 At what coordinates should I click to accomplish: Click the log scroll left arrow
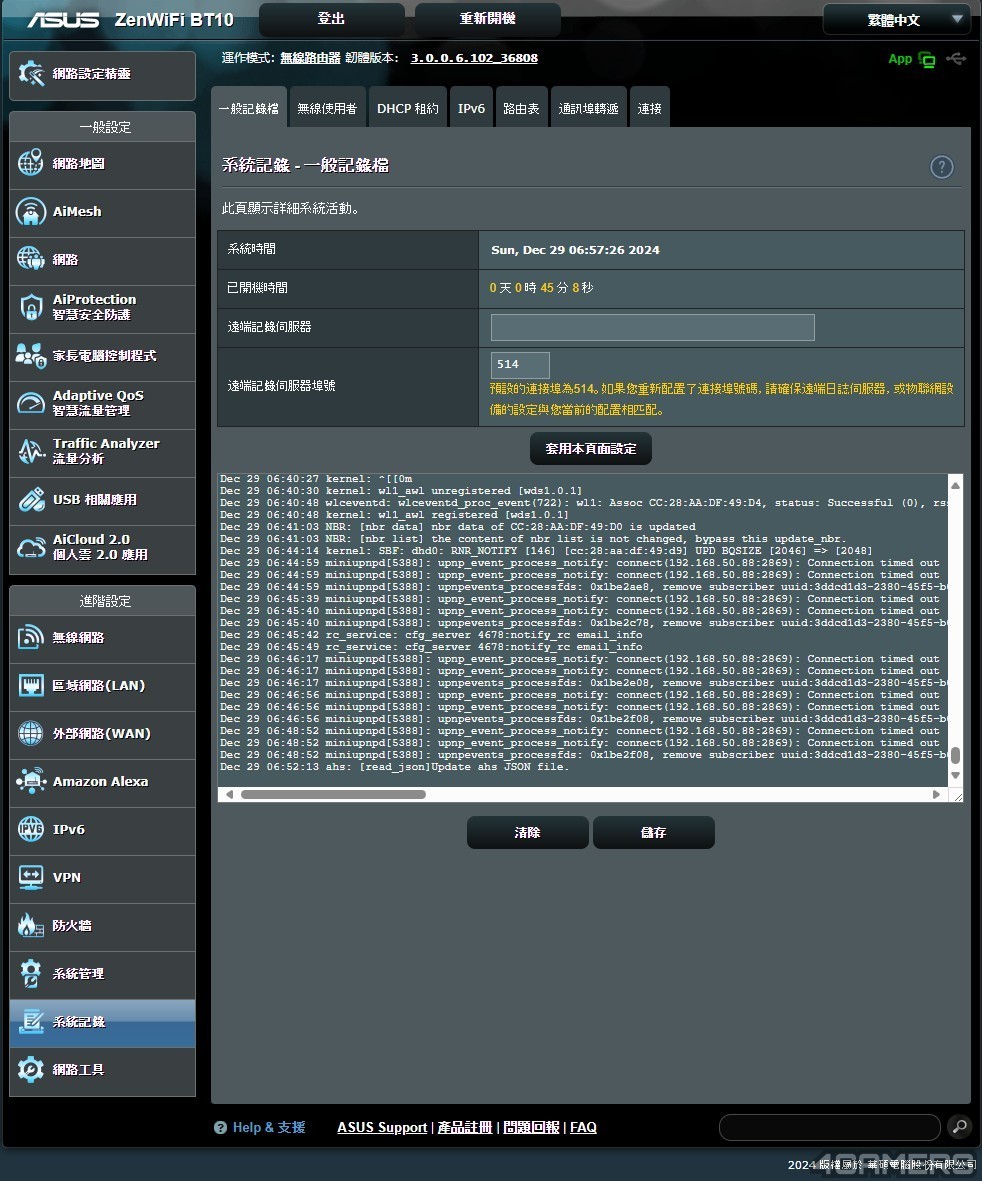coord(229,795)
